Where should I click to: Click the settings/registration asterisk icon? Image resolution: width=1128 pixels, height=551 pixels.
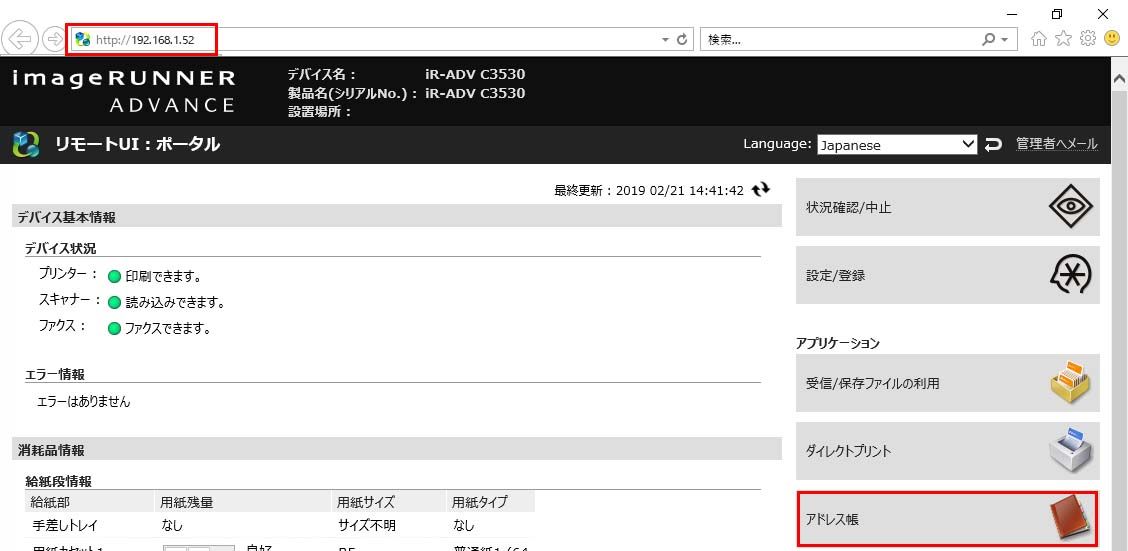(1070, 275)
